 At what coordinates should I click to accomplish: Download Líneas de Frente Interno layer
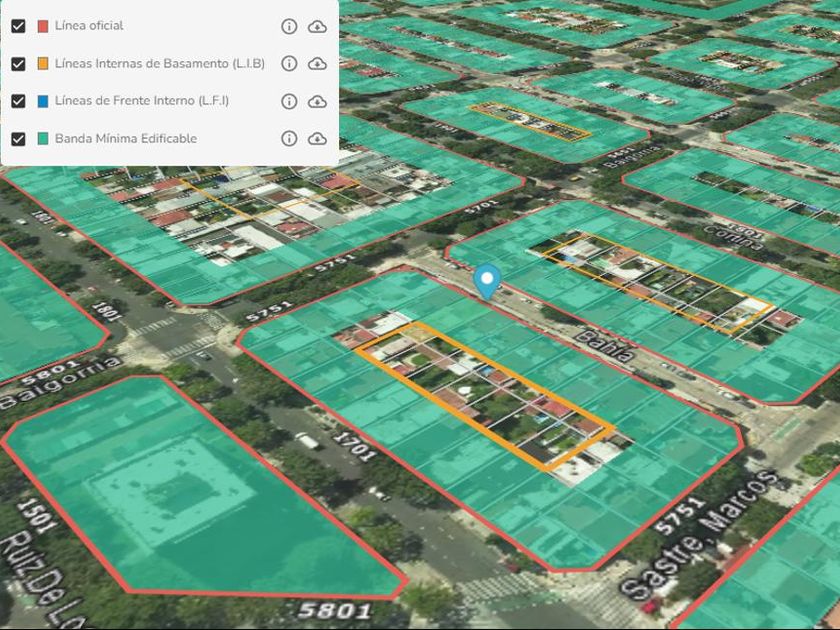[x=317, y=101]
